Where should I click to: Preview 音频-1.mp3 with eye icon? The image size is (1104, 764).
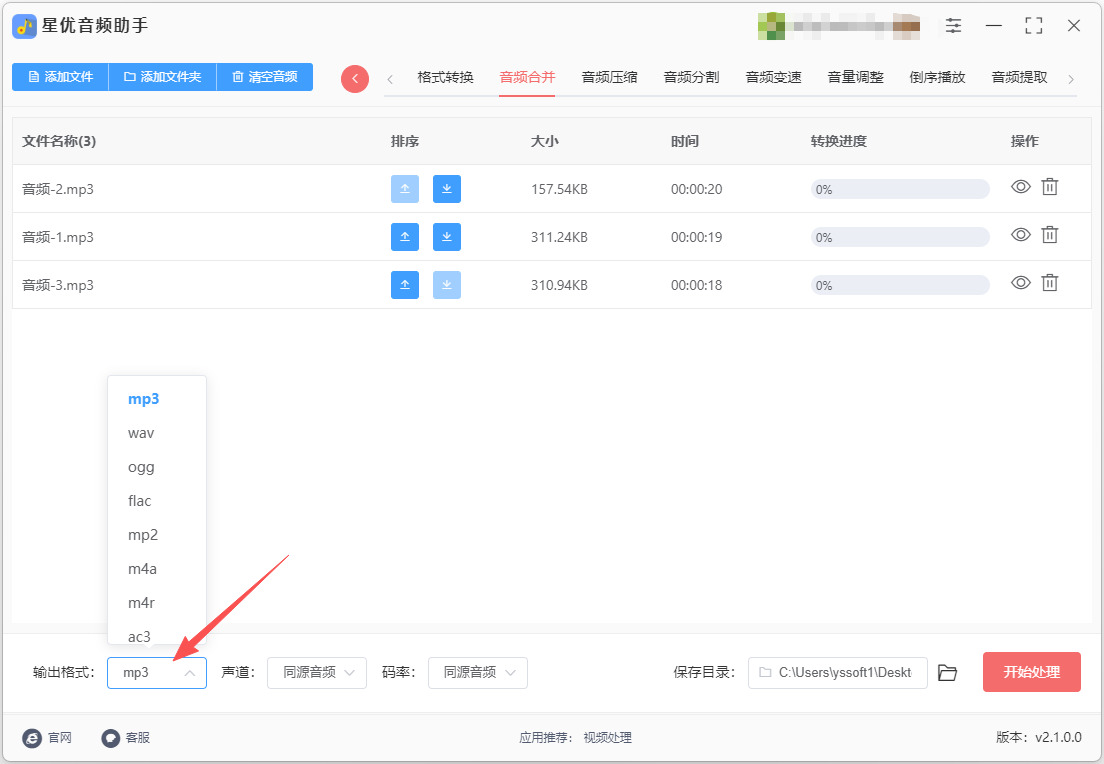coord(1020,234)
